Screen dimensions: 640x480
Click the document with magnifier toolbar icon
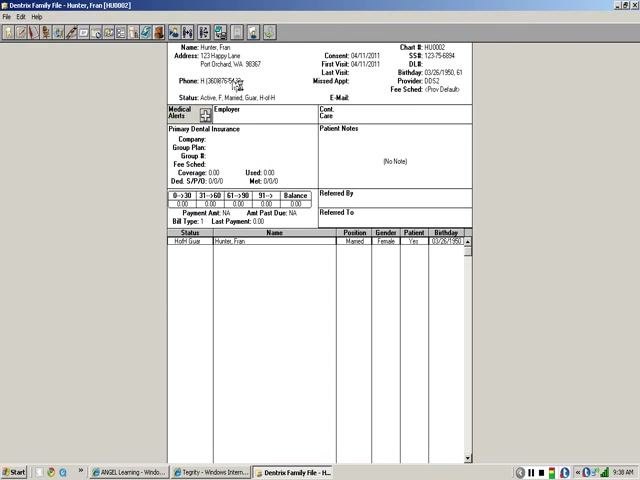click(96, 32)
